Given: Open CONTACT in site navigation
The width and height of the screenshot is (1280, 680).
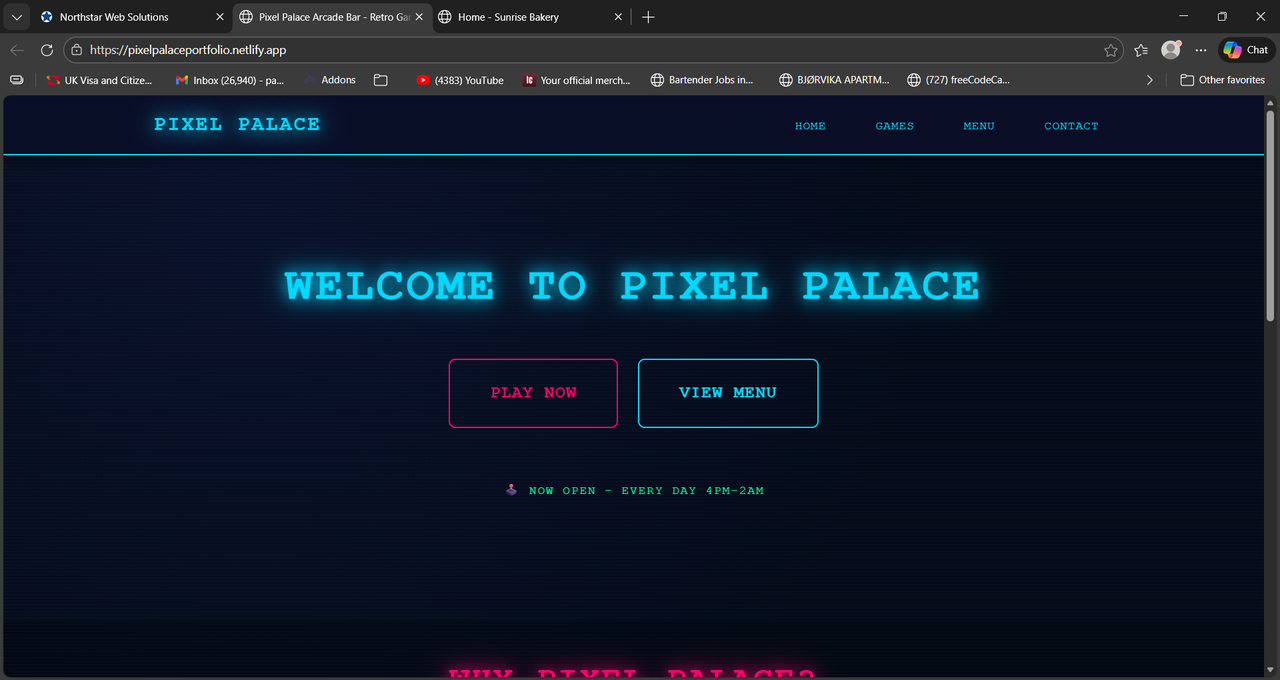Looking at the screenshot, I should (1071, 126).
